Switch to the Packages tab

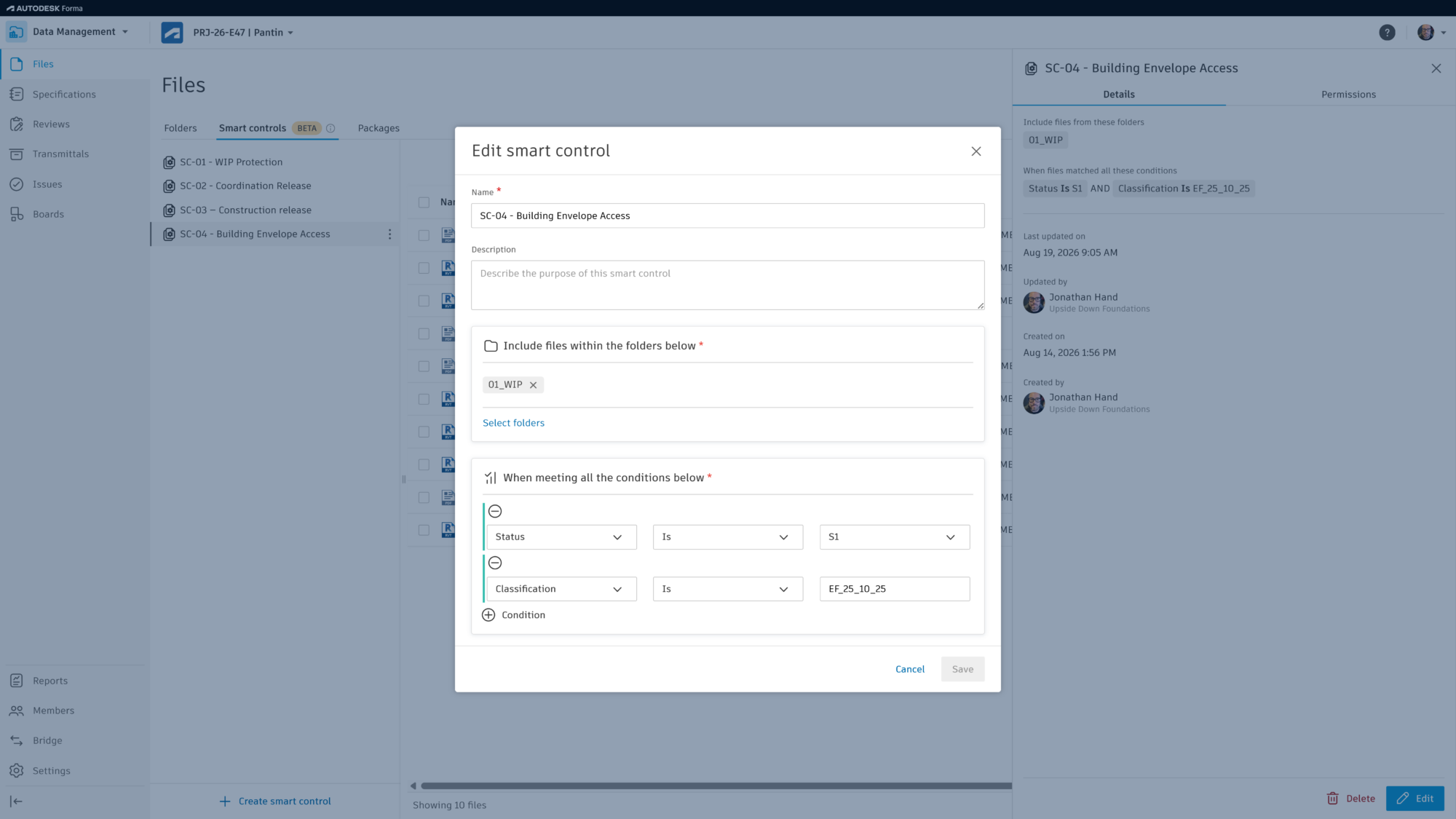tap(379, 128)
